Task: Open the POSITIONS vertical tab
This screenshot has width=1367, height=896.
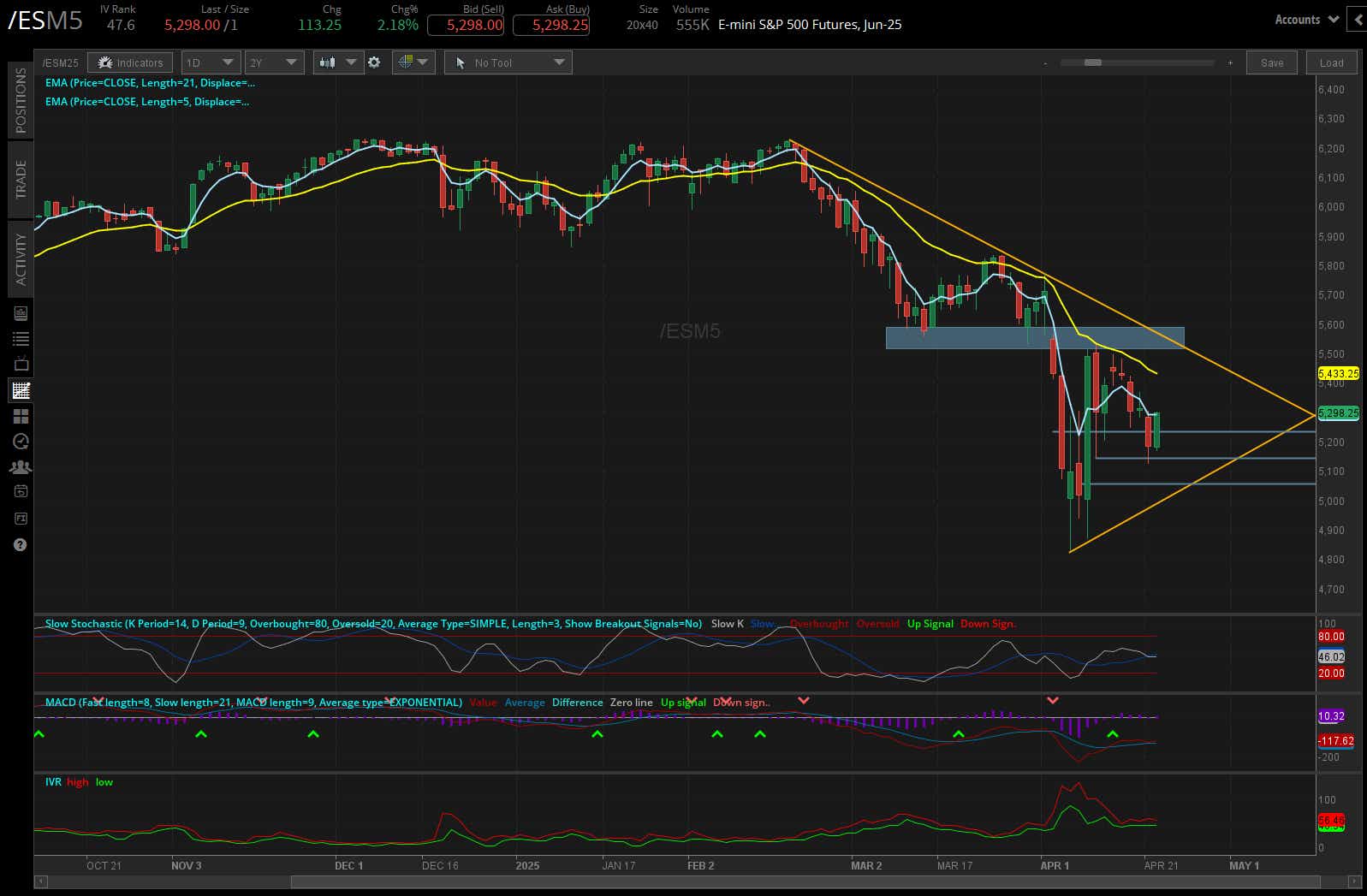Action: pyautogui.click(x=21, y=100)
